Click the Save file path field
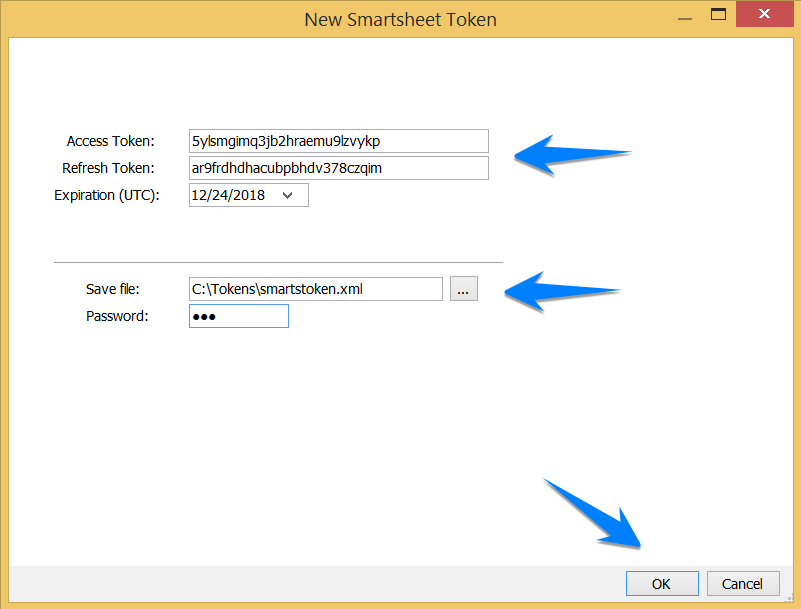The width and height of the screenshot is (801, 609). pyautogui.click(x=316, y=289)
